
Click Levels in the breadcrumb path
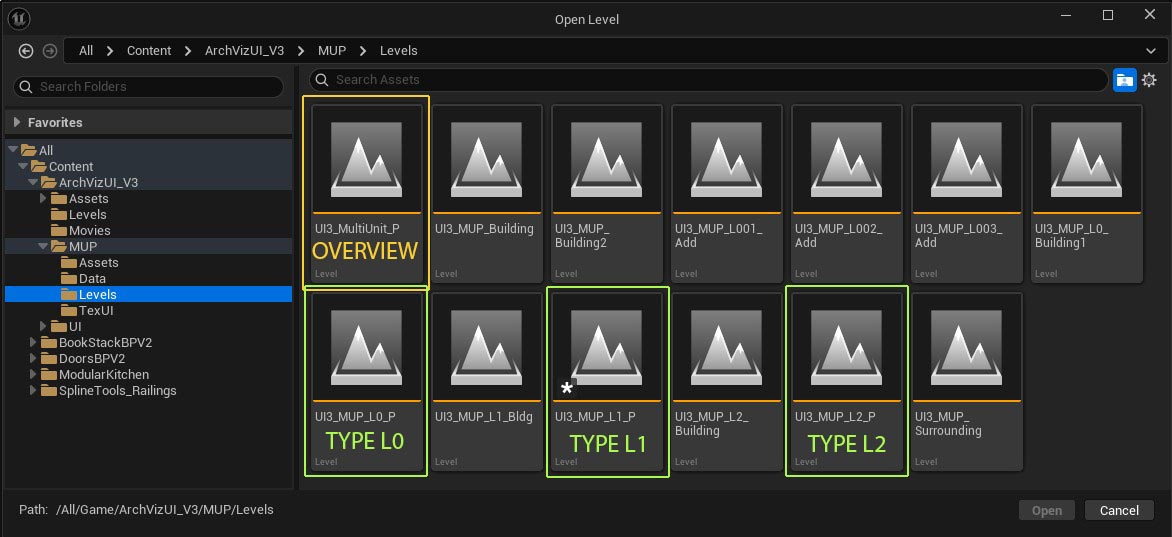(x=398, y=51)
